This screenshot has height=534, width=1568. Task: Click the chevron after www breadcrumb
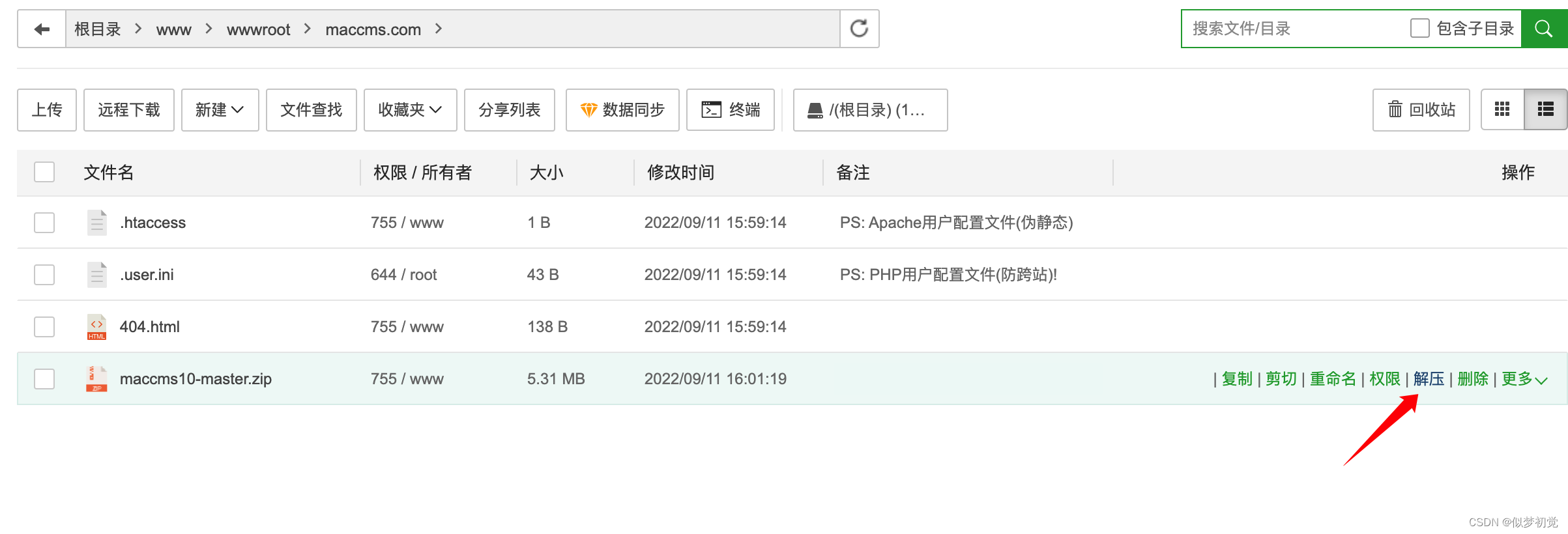pos(209,29)
